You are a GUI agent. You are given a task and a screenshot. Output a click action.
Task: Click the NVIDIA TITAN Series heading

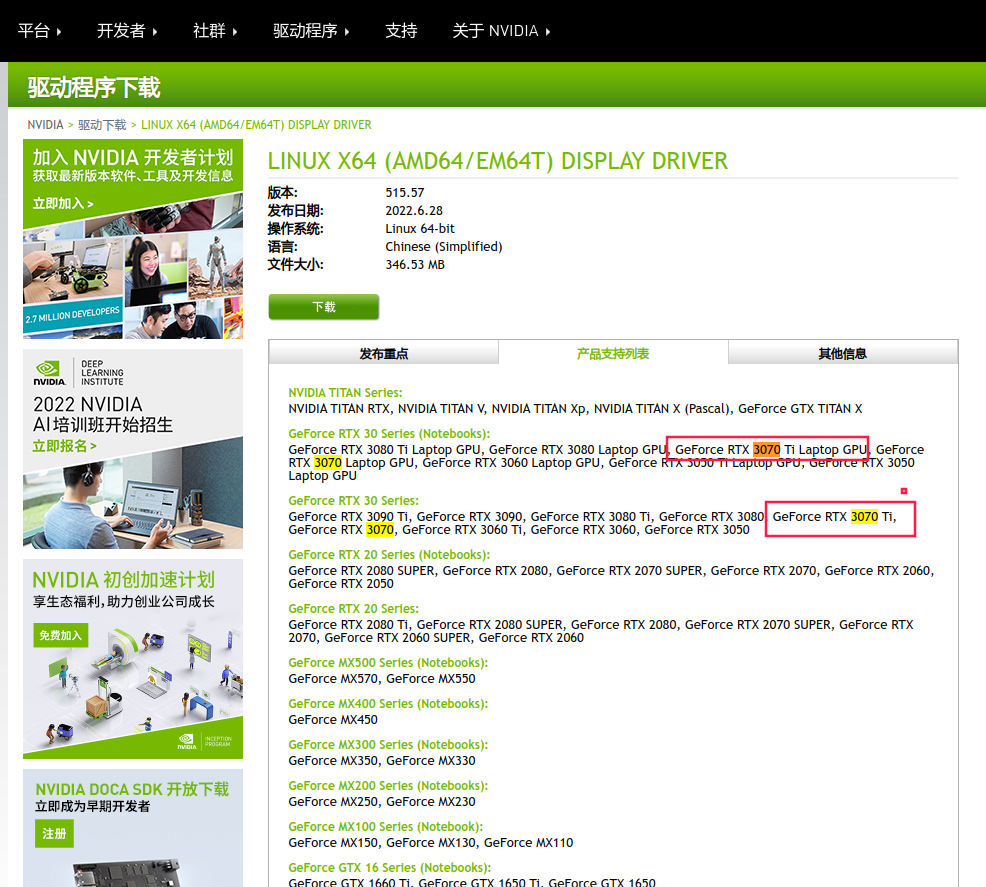[x=345, y=392]
